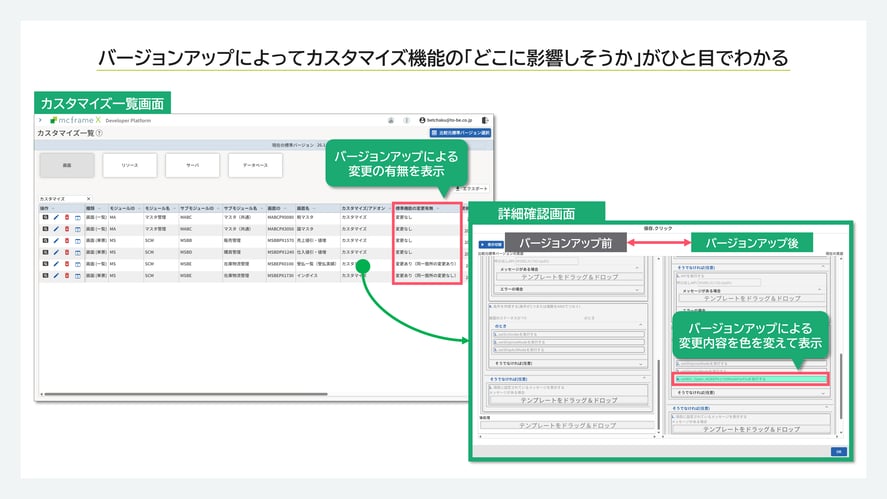Click the account icon for betchaku@to-be.co.jp

(x=422, y=120)
